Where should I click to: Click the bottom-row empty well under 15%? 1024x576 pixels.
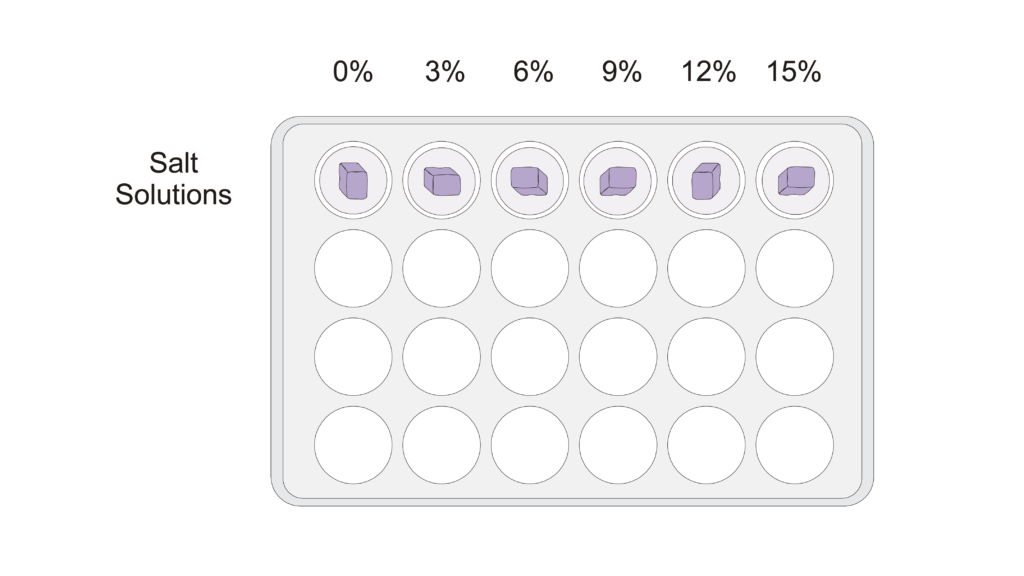(x=795, y=445)
